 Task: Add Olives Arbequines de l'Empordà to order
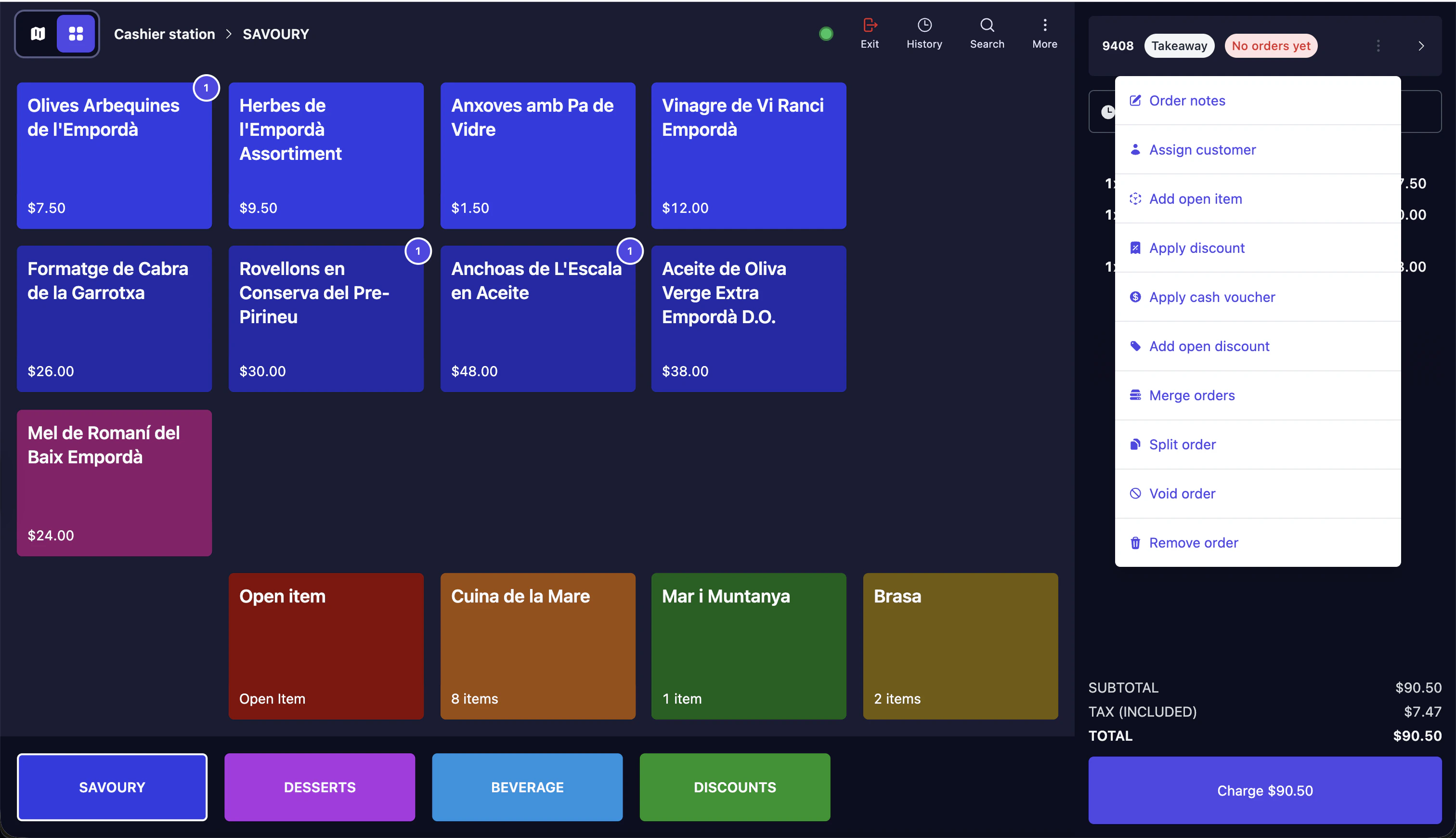pyautogui.click(x=114, y=156)
